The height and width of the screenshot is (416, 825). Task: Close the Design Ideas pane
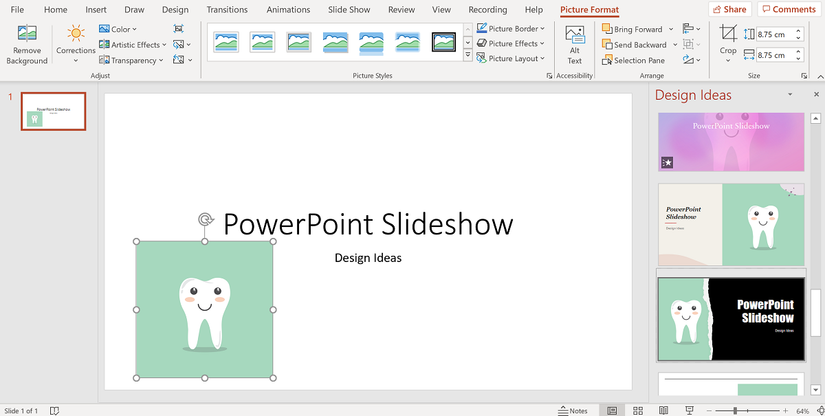tap(816, 95)
